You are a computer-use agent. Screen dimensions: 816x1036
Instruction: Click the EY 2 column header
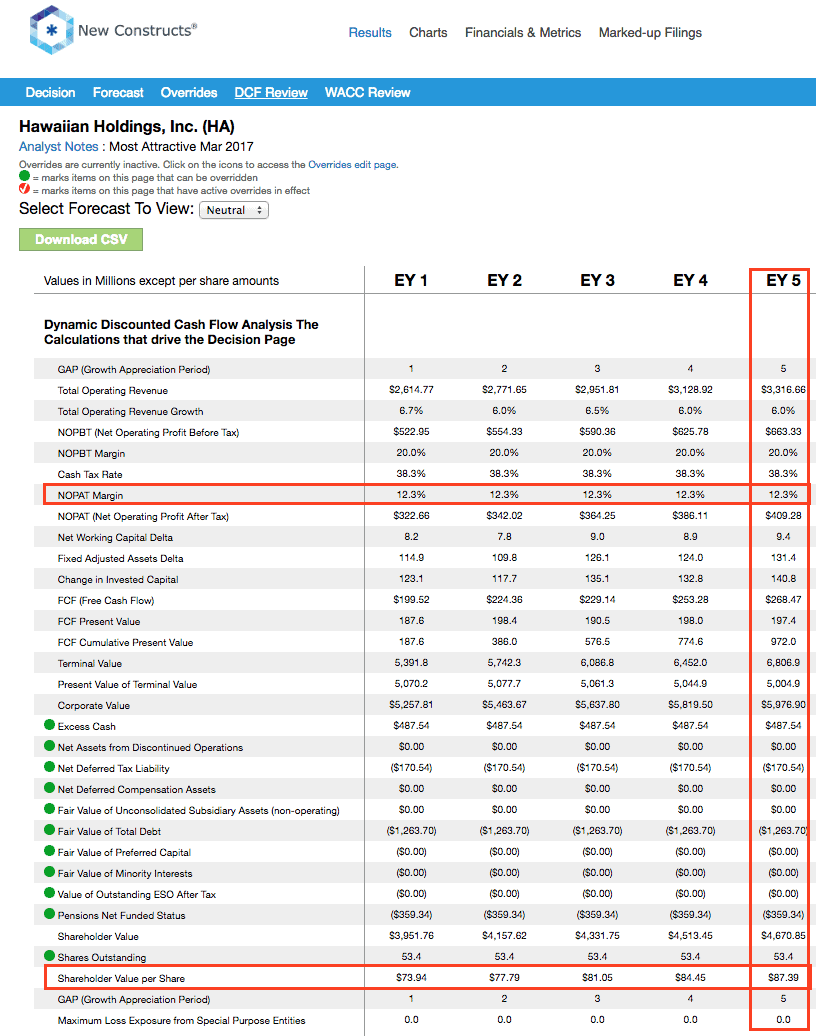click(504, 280)
